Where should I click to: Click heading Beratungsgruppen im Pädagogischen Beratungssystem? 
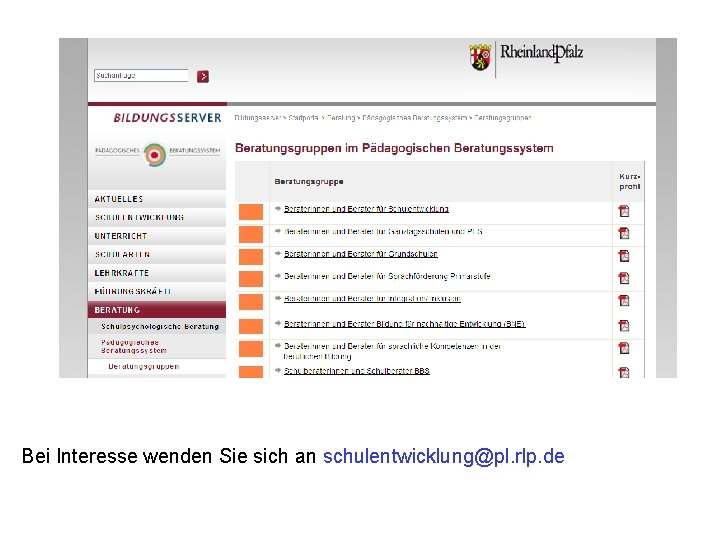(x=394, y=148)
